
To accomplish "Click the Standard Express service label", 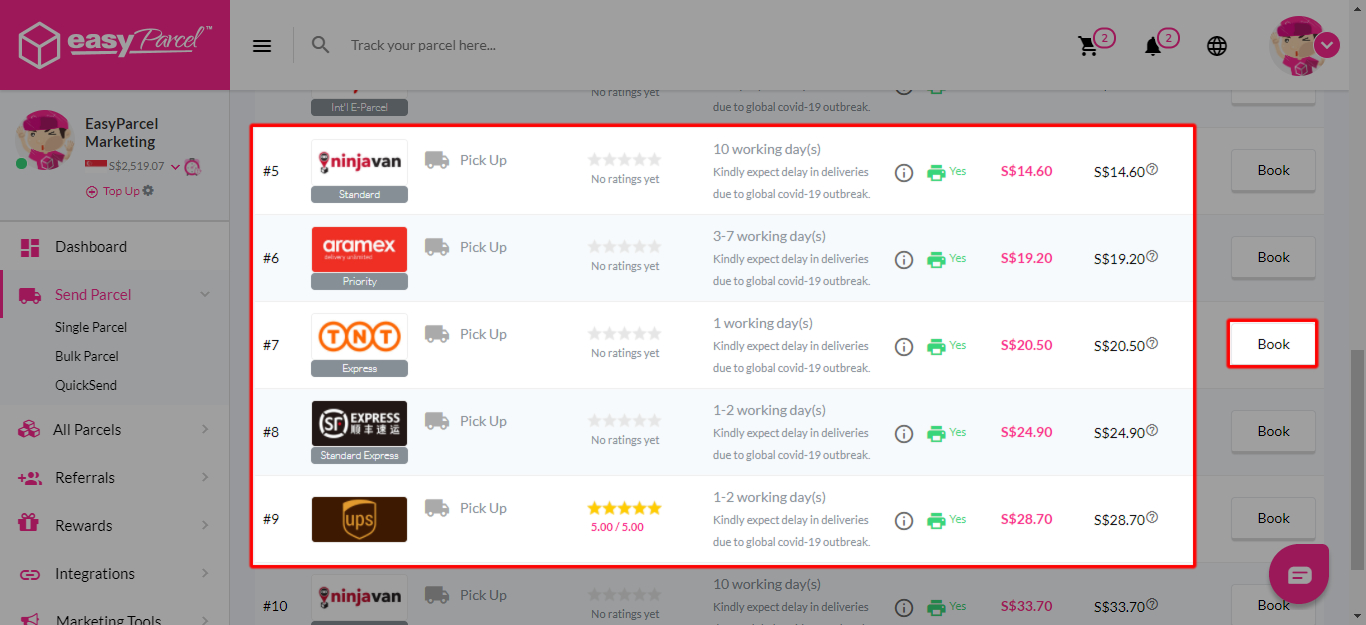I will [359, 456].
